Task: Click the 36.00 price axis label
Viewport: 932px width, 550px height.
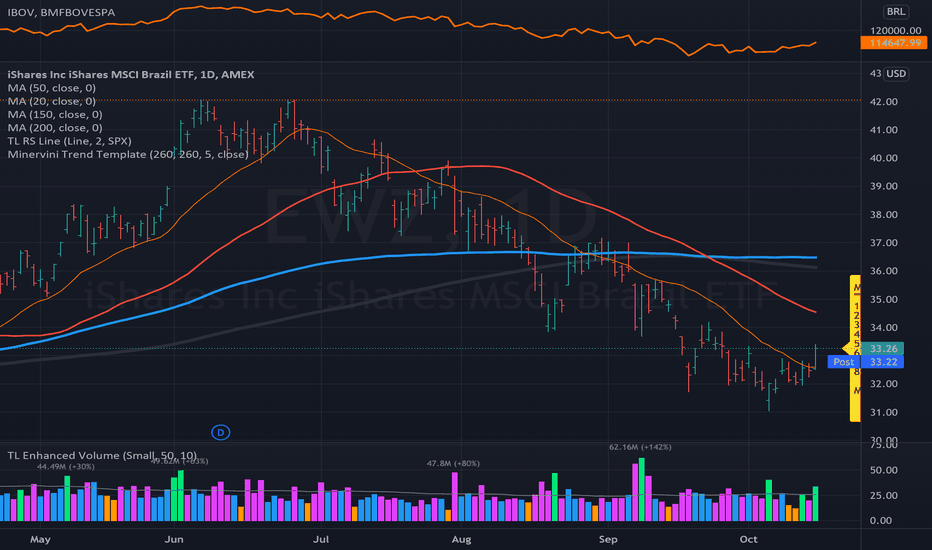Action: [883, 271]
